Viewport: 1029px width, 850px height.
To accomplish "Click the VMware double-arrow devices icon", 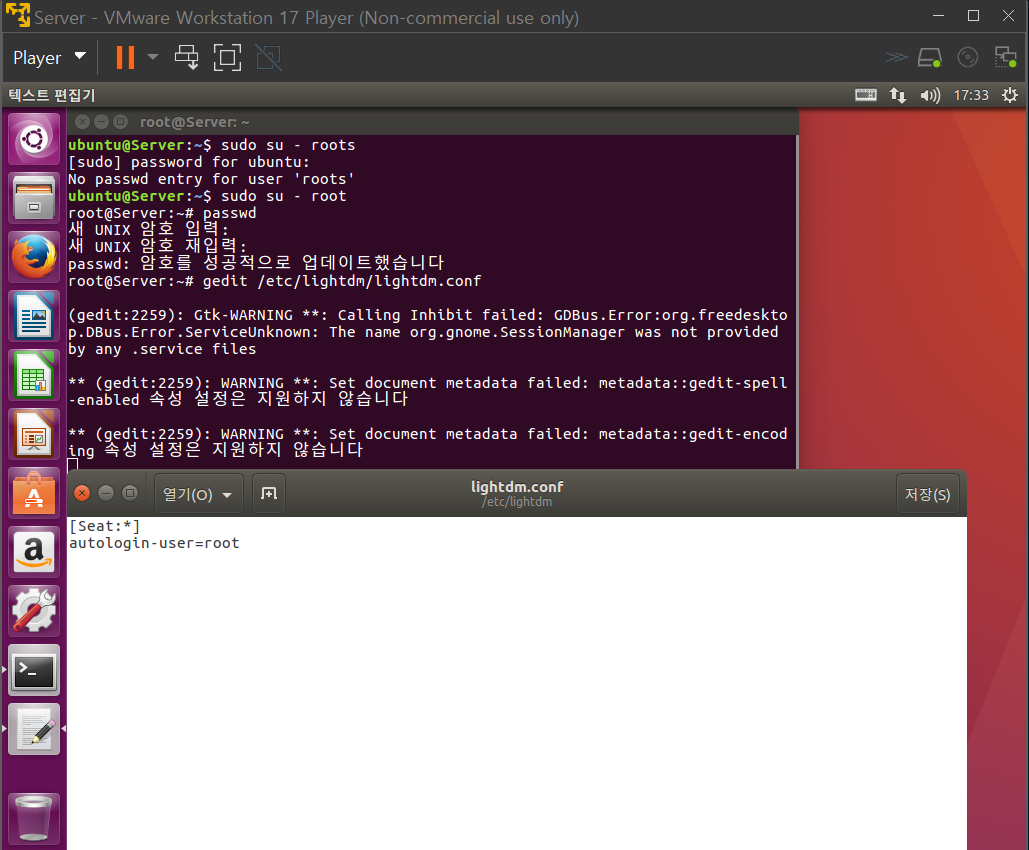I will 896,58.
